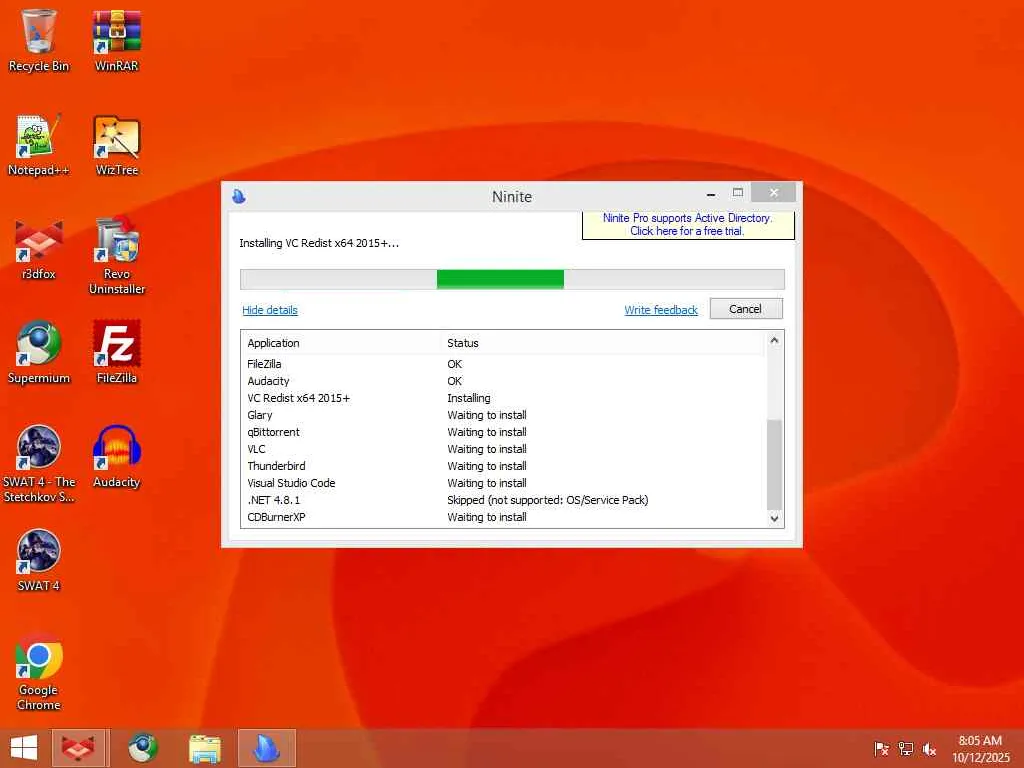Select the r3dfox desktop shortcut
Screen dimensions: 1024x768
pyautogui.click(x=39, y=249)
